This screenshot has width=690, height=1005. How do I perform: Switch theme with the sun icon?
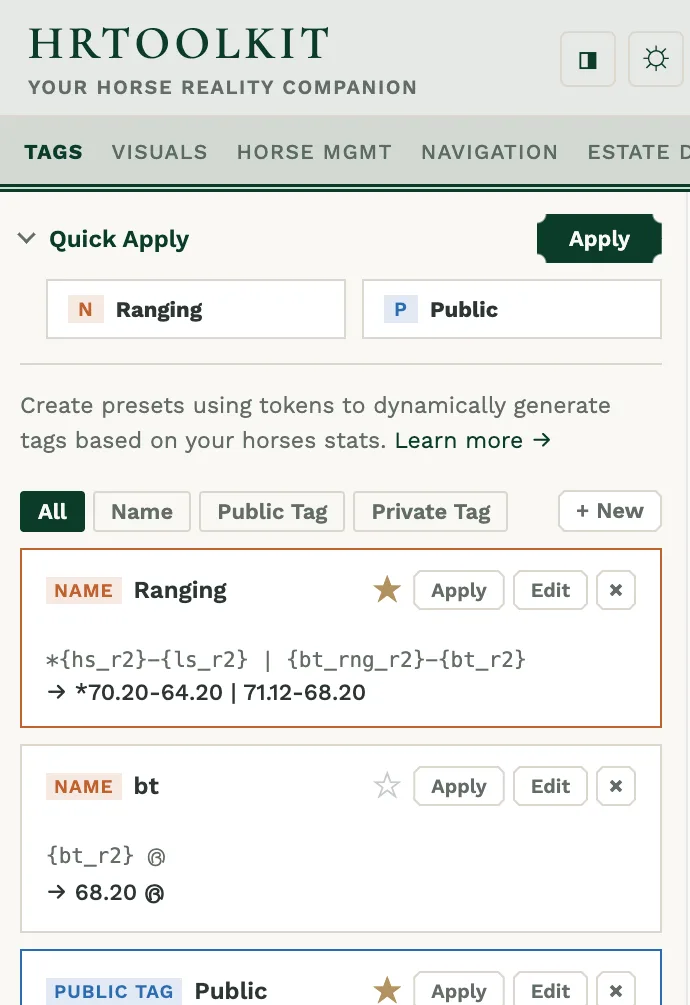(655, 60)
